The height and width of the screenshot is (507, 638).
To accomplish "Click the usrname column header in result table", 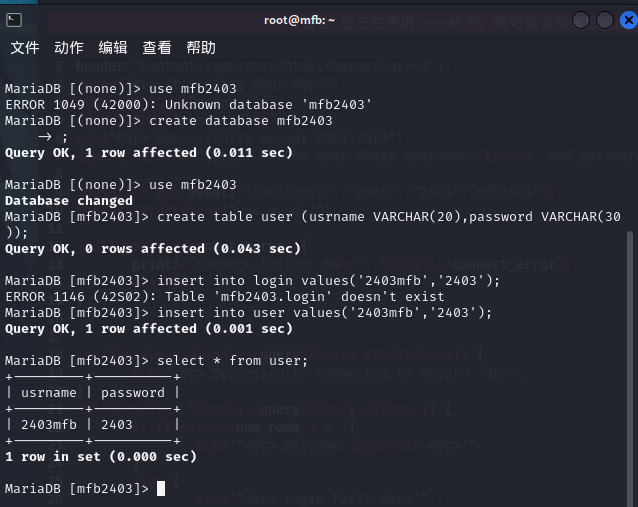I will (x=48, y=393).
